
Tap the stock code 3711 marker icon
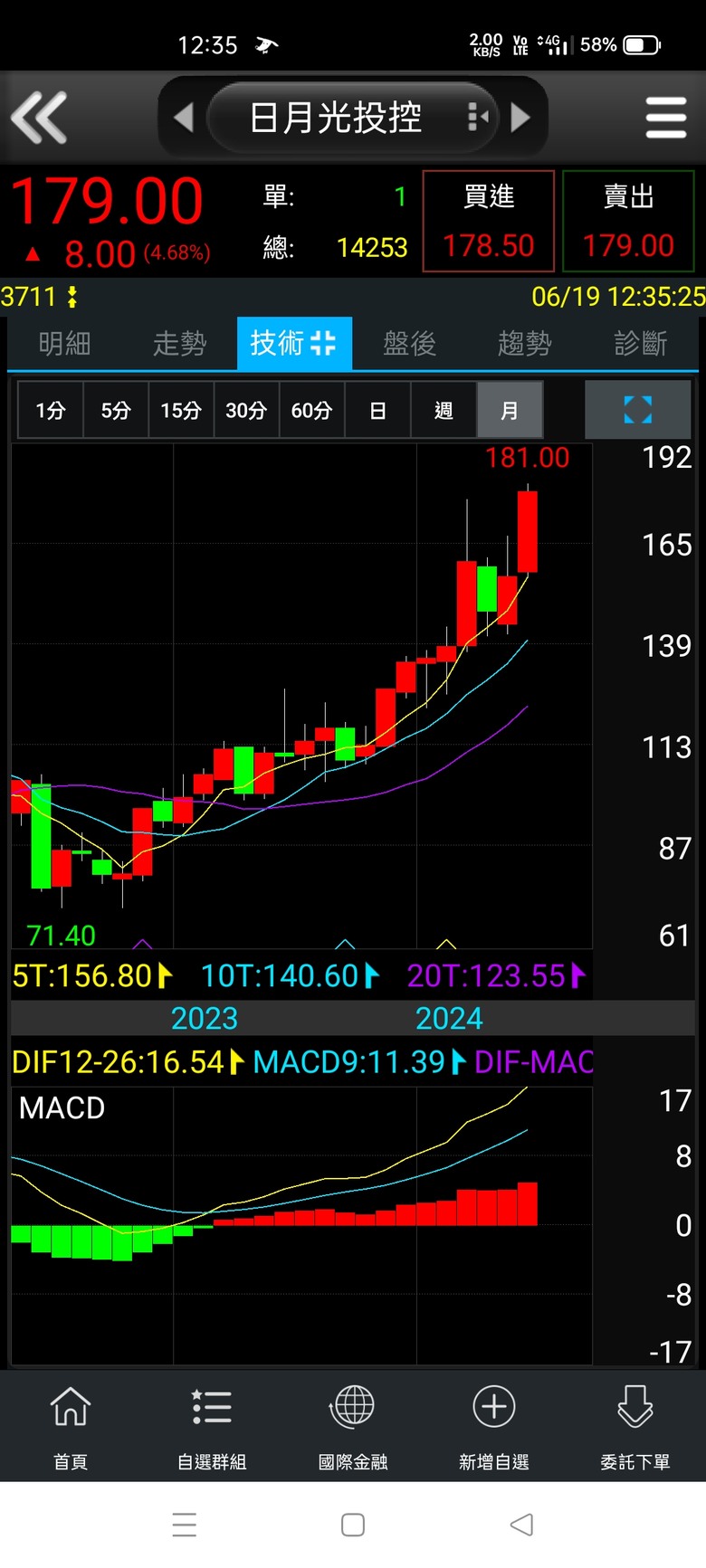(x=72, y=297)
